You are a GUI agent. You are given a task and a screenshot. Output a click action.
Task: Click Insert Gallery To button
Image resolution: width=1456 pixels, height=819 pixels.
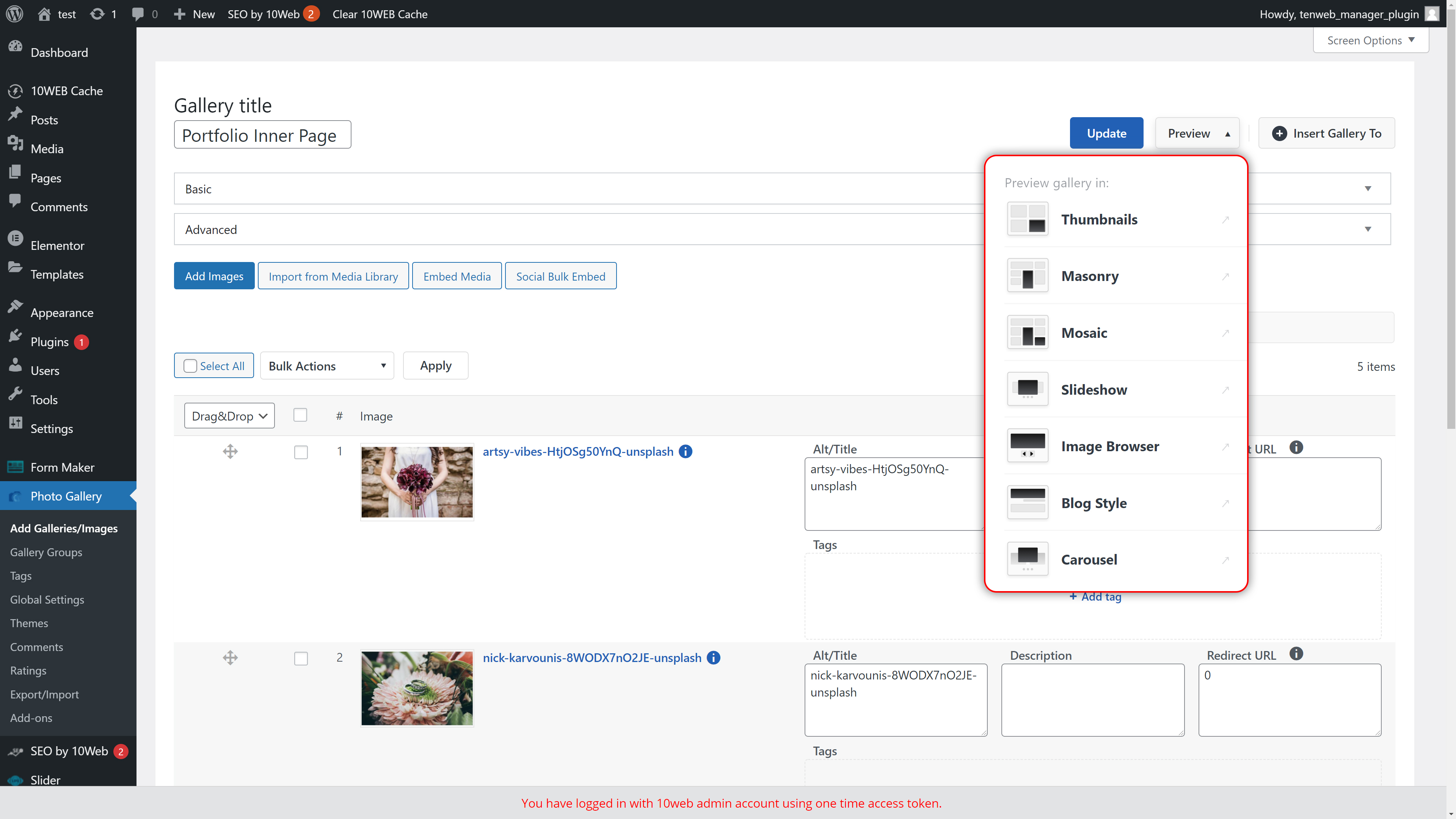tap(1327, 133)
